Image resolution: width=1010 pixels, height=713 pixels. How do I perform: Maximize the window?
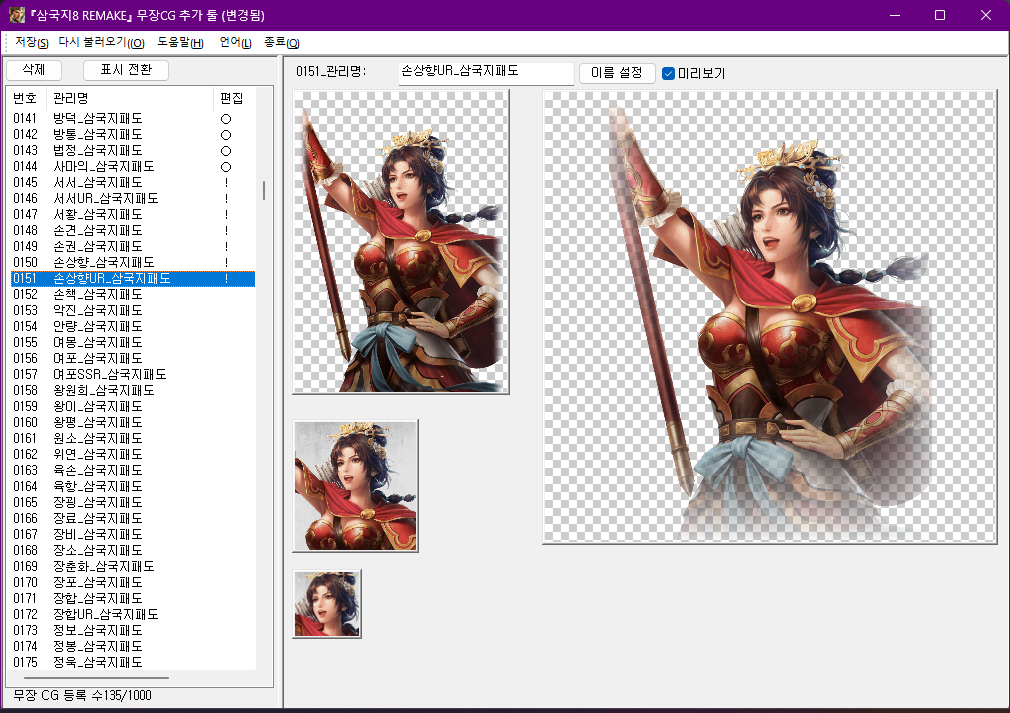(x=940, y=15)
